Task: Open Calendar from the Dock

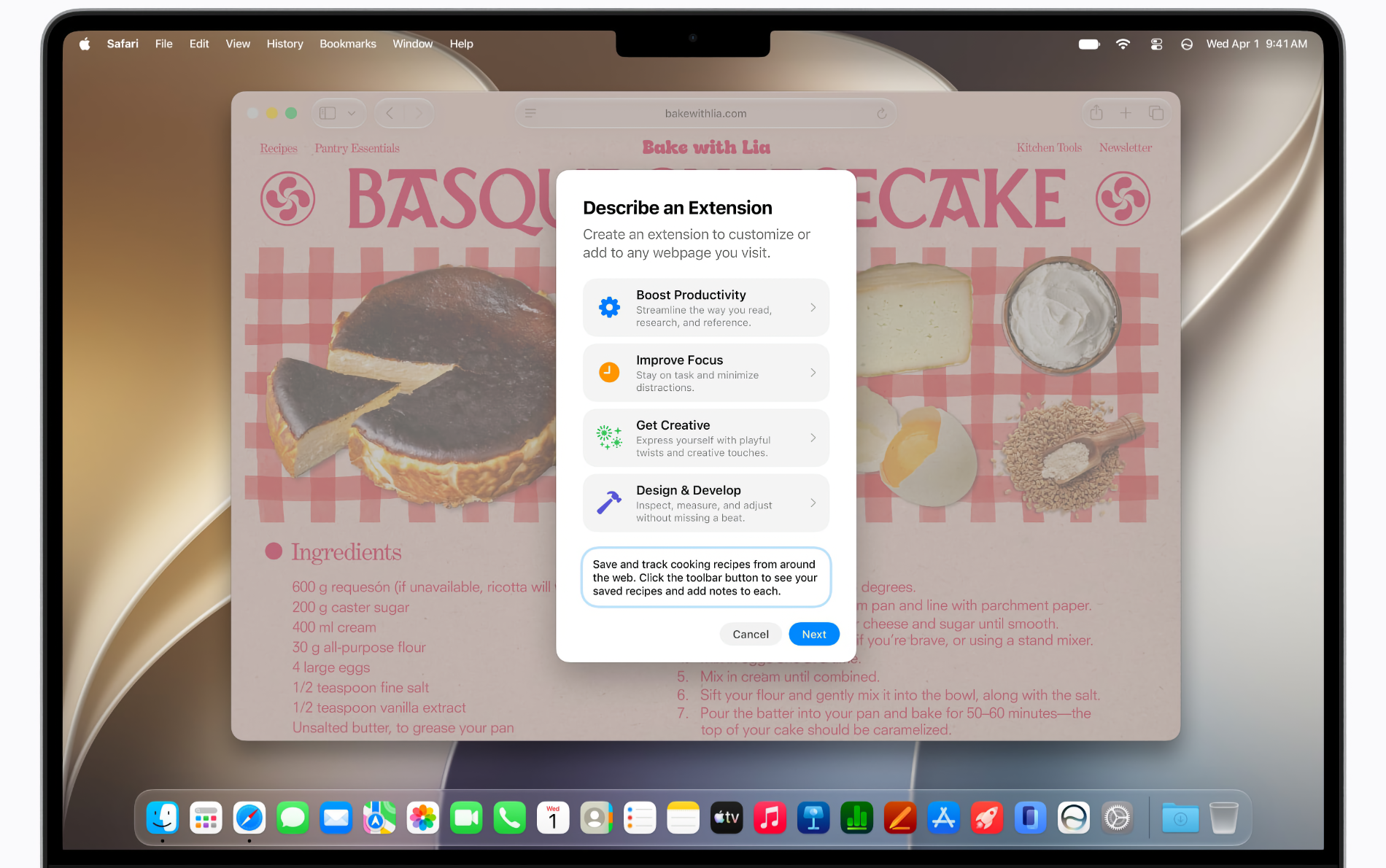Action: click(553, 818)
